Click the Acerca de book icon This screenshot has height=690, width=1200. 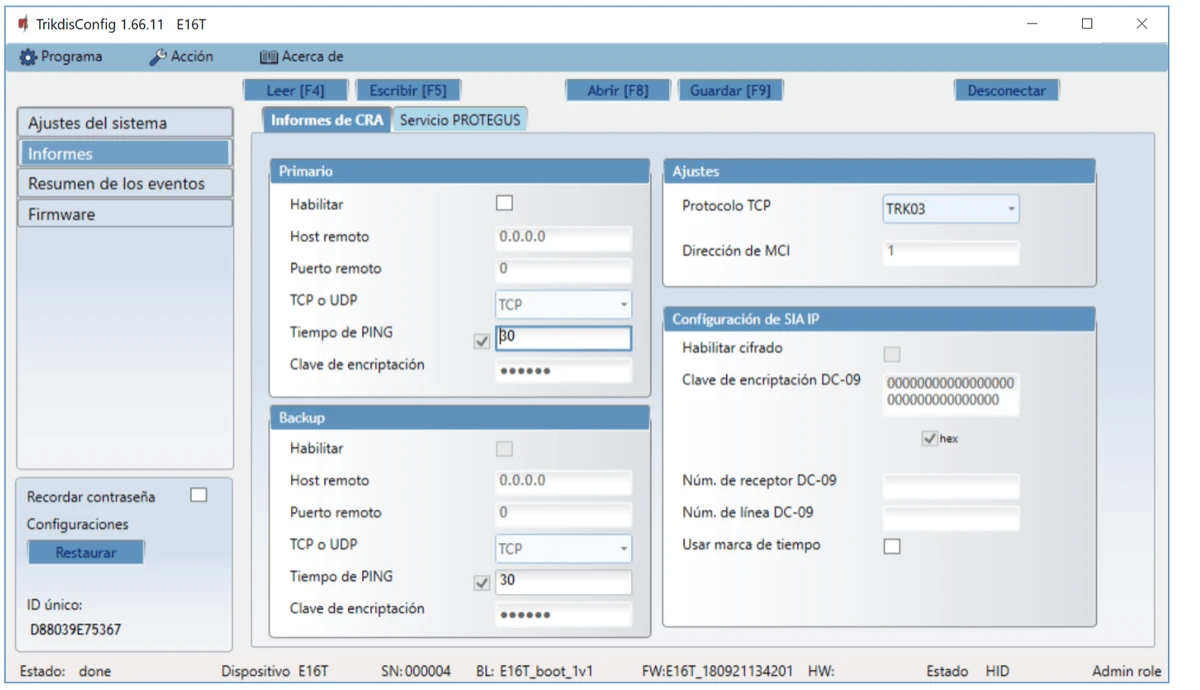[x=268, y=57]
